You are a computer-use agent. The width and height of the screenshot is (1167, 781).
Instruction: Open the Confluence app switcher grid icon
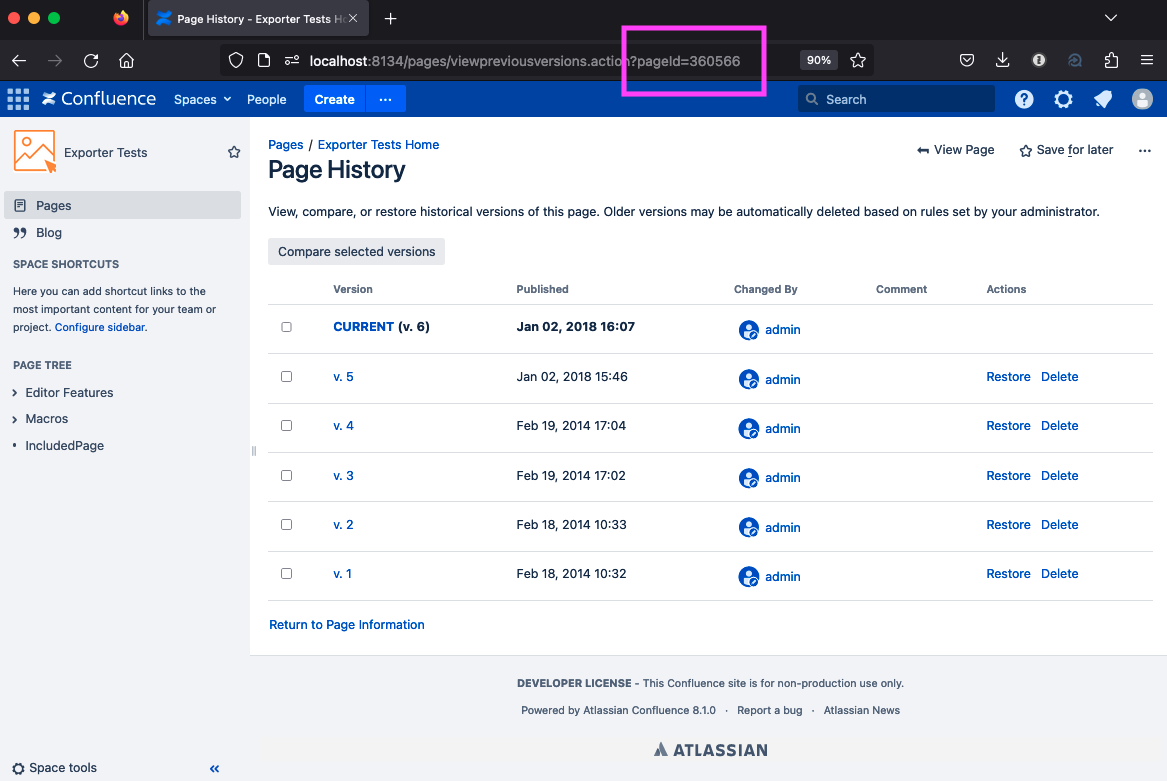click(x=18, y=99)
